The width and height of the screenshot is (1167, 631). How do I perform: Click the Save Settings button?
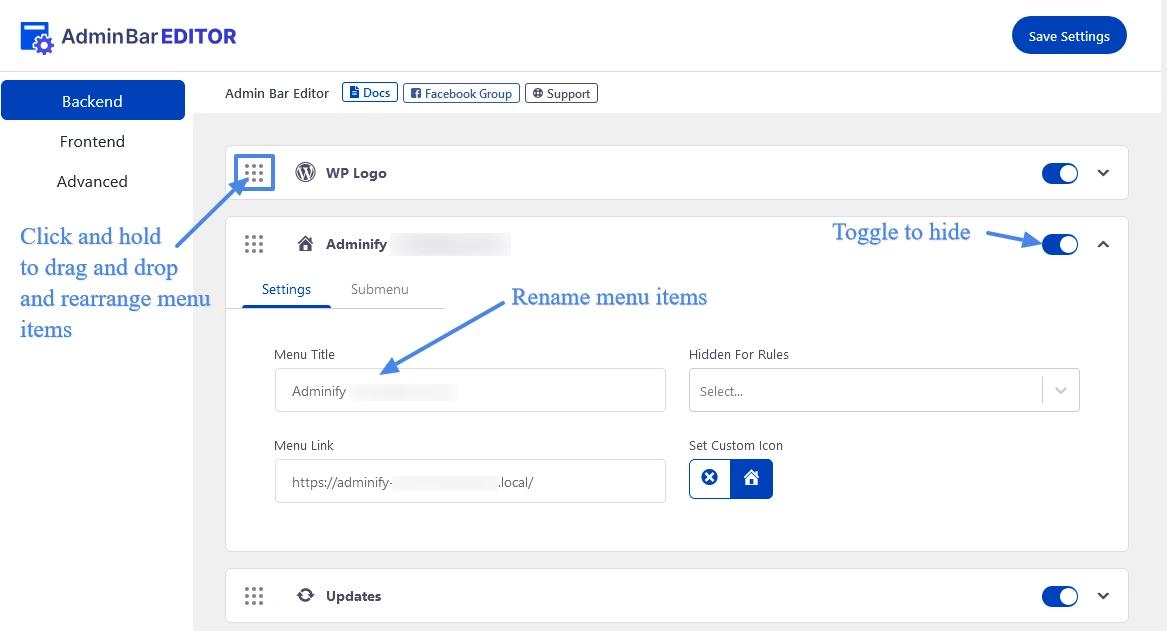(x=1069, y=35)
